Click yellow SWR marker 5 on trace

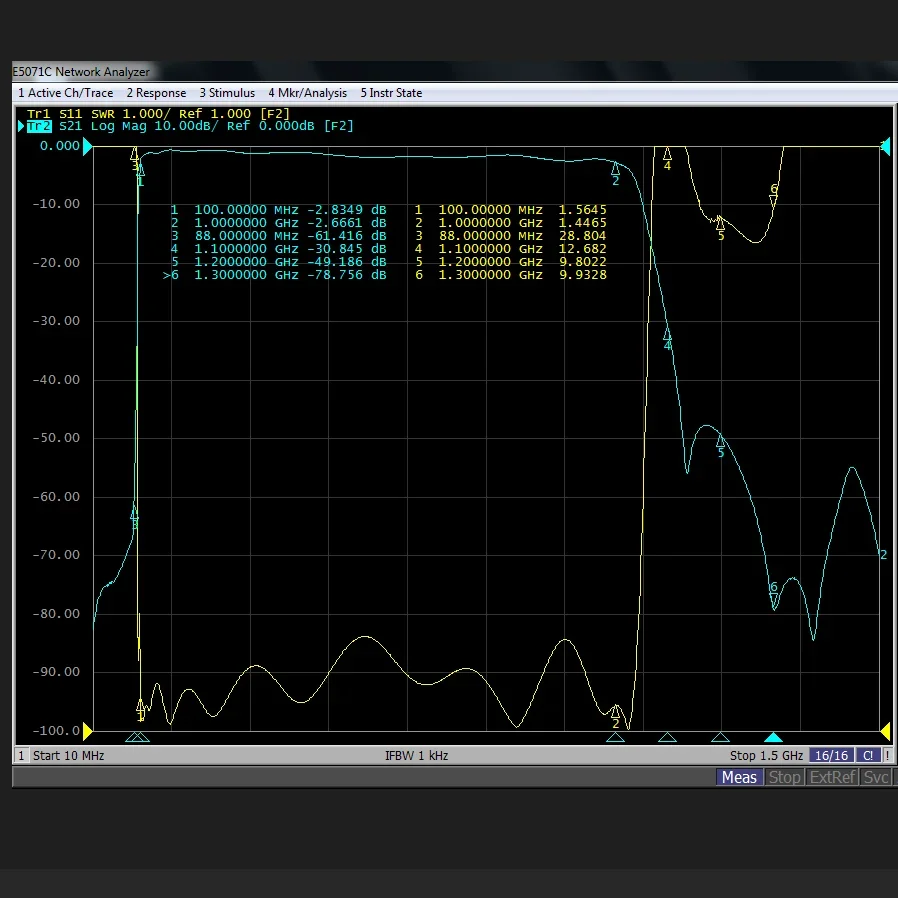tap(720, 229)
